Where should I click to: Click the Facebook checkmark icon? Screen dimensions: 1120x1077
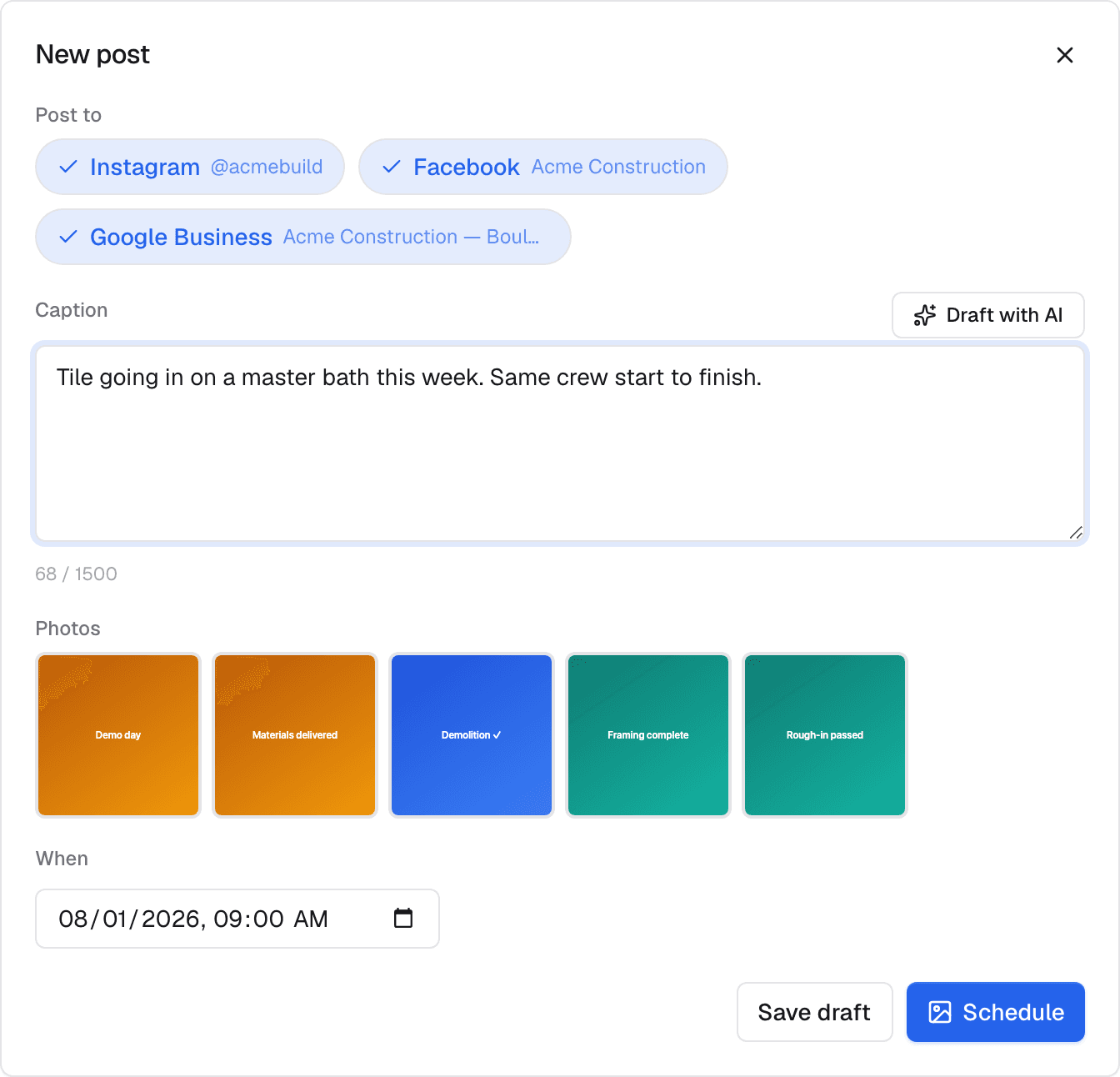[x=392, y=167]
